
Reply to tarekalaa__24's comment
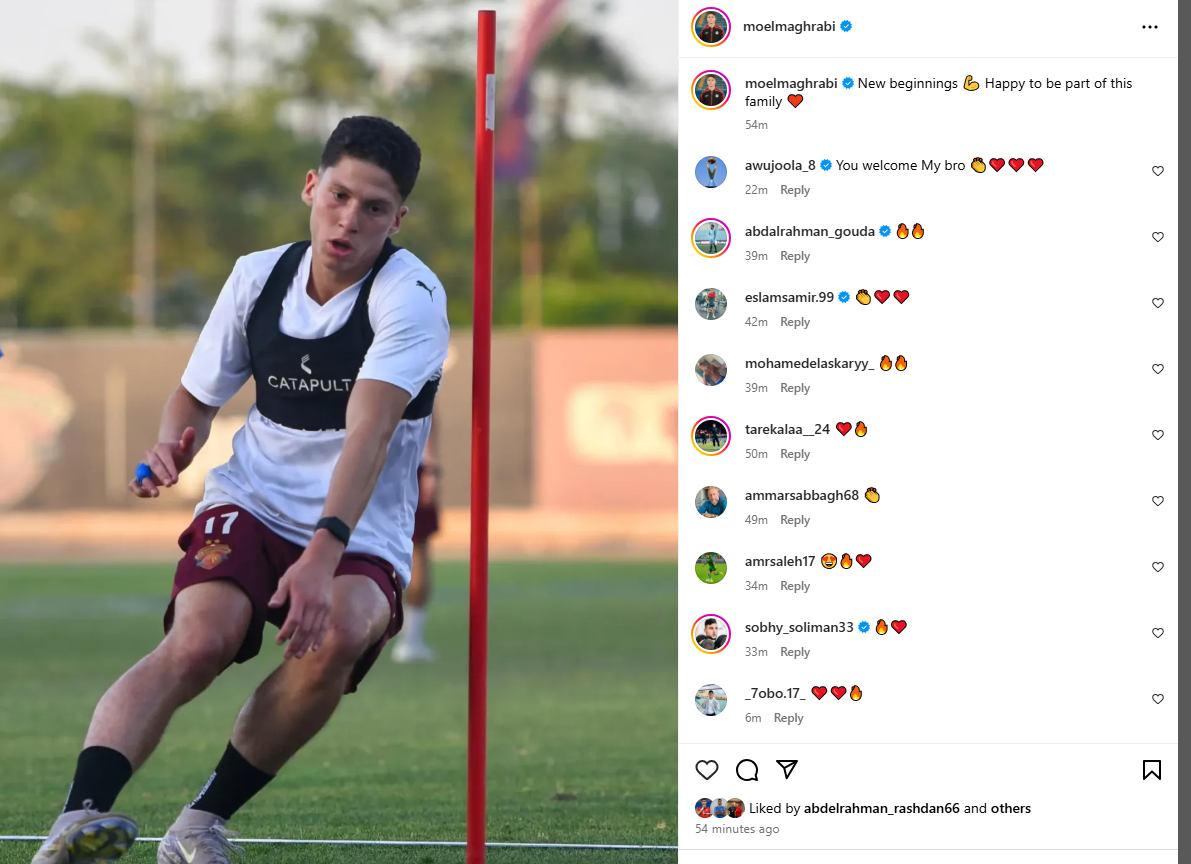coord(795,454)
